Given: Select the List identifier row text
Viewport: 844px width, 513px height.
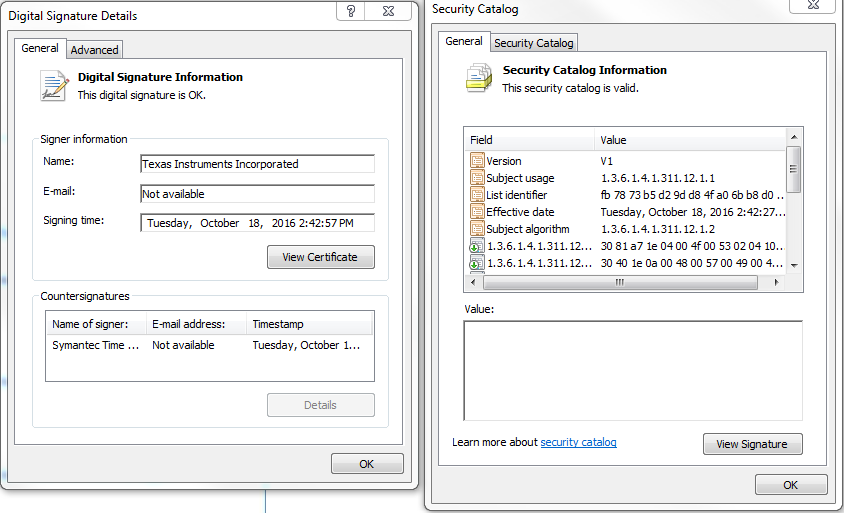Looking at the screenshot, I should [x=517, y=195].
